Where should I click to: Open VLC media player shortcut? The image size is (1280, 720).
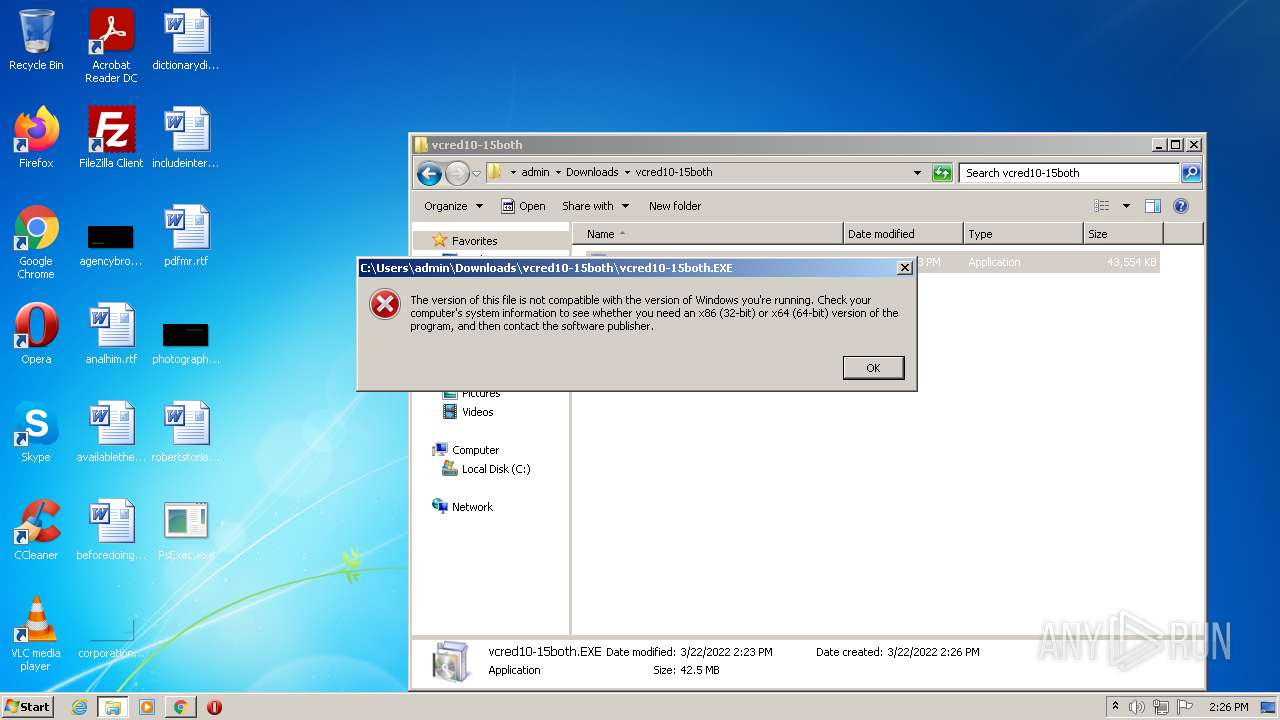click(36, 634)
